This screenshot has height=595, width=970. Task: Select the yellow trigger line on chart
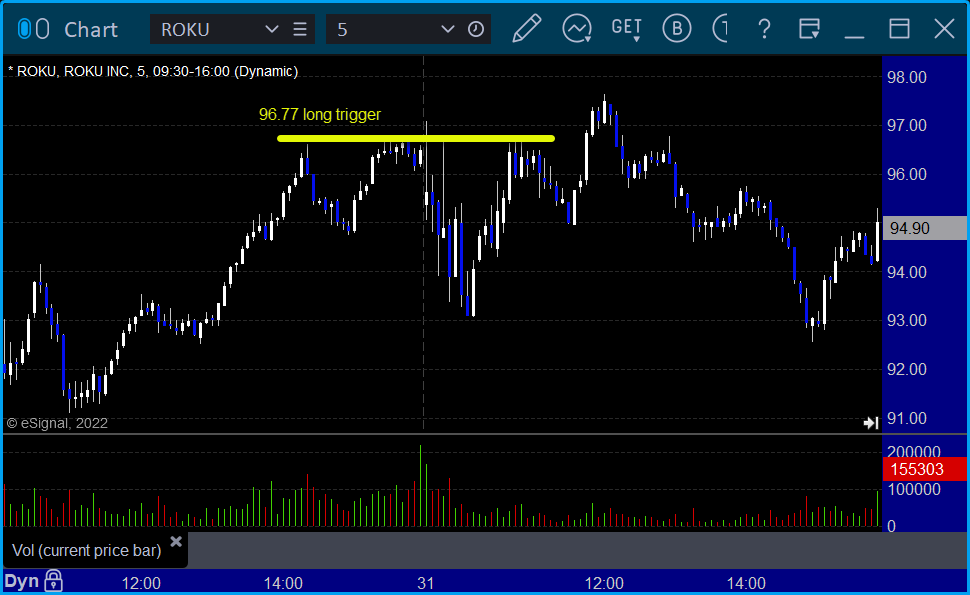416,139
